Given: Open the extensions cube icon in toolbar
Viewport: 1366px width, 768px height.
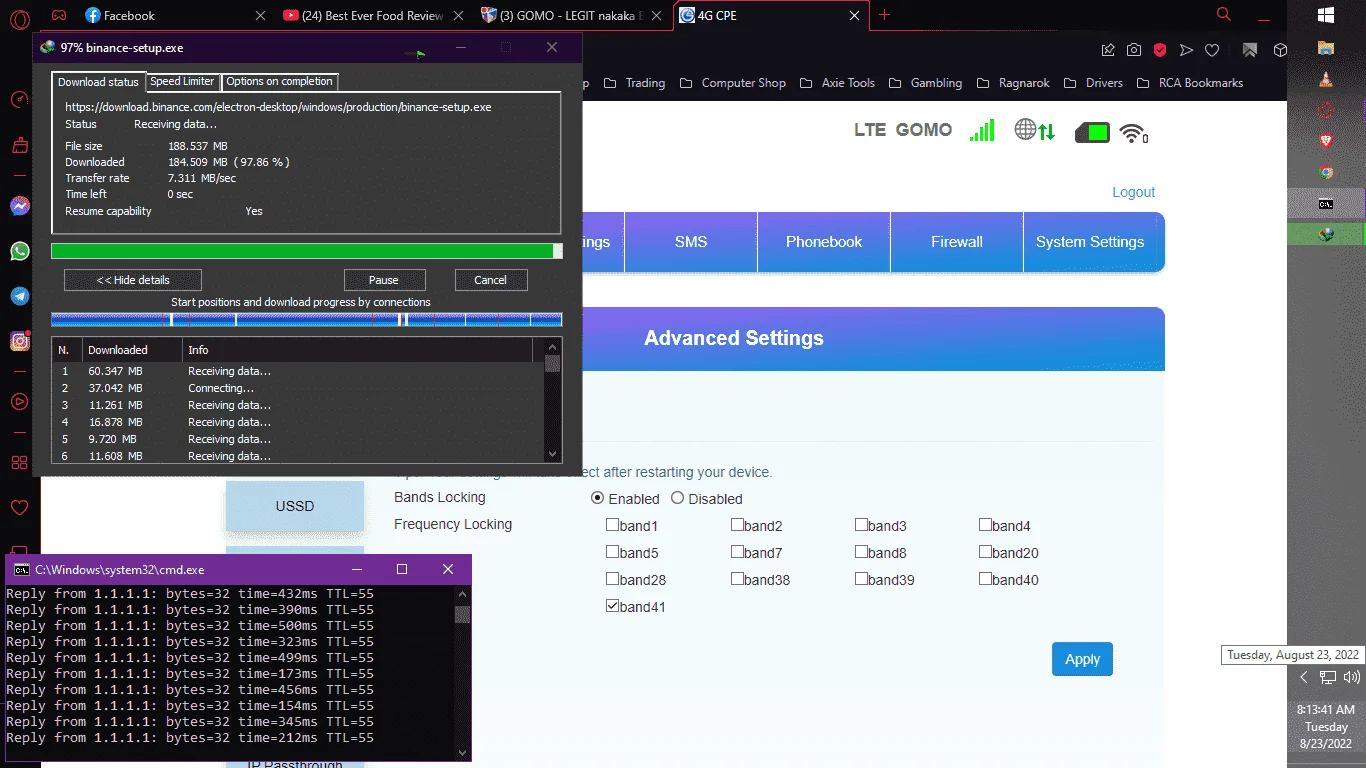Looking at the screenshot, I should click(x=1280, y=50).
